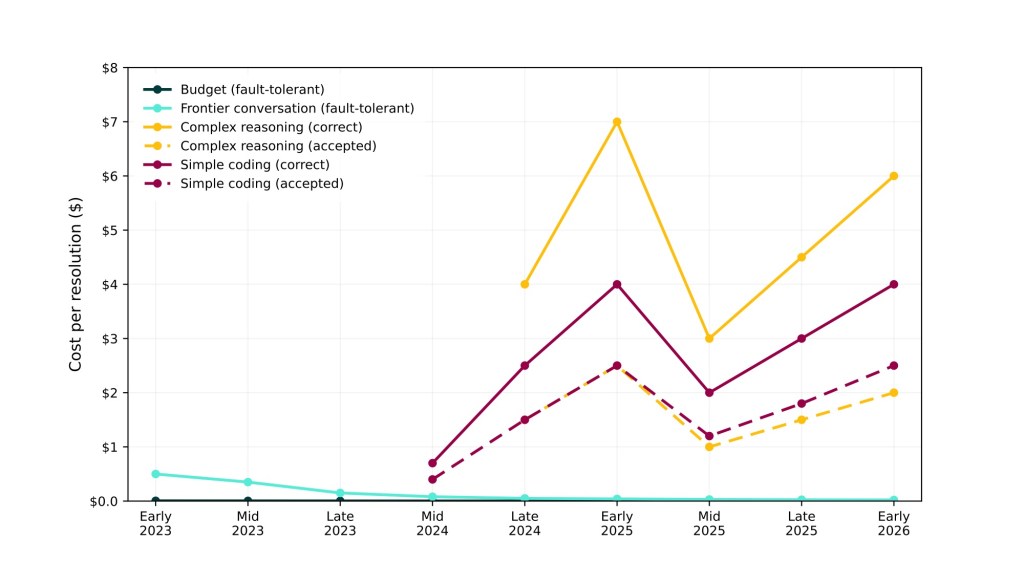Select the $6 Complex reasoning point at Early 2026
The width and height of the screenshot is (1024, 563).
(893, 176)
